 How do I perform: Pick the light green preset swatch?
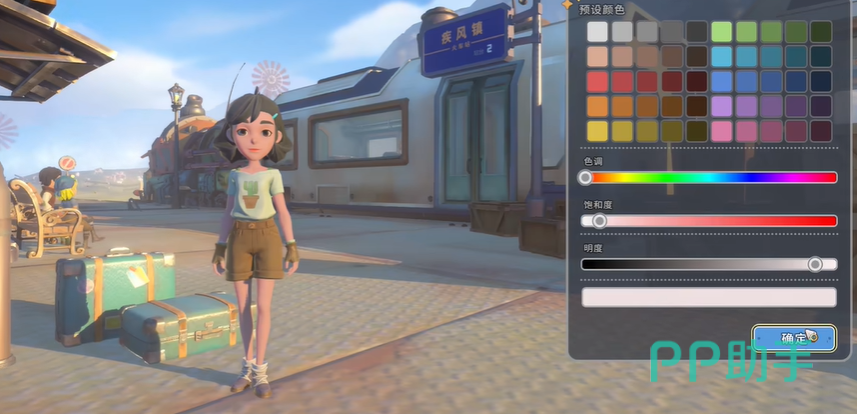pyautogui.click(x=722, y=31)
